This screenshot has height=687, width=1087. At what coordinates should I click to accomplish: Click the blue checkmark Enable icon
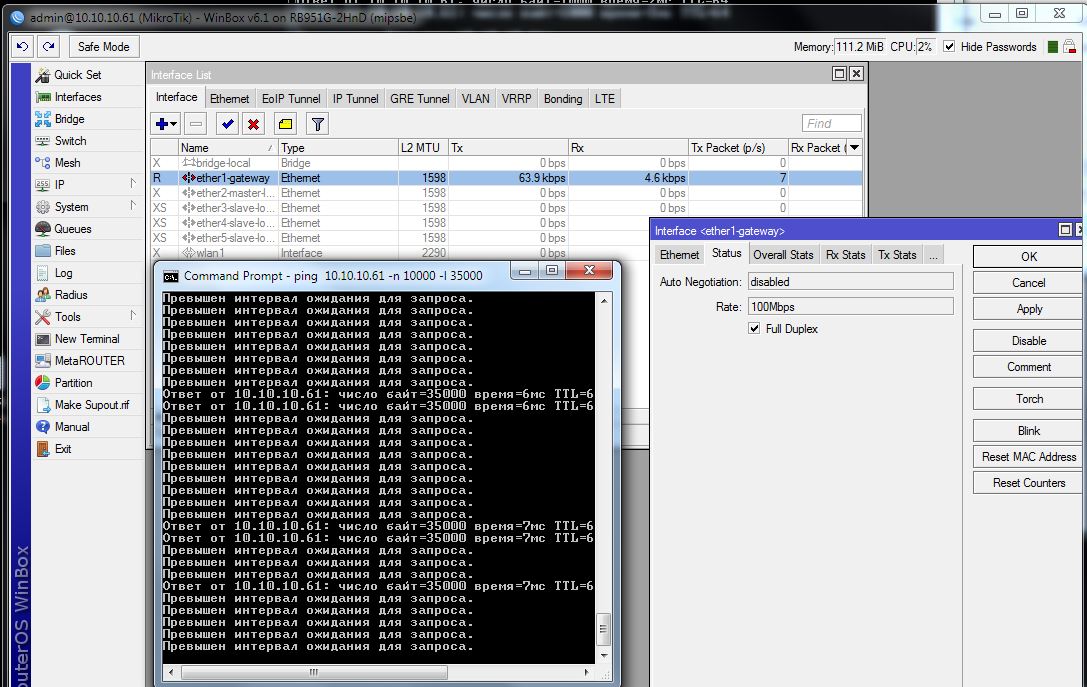click(227, 124)
